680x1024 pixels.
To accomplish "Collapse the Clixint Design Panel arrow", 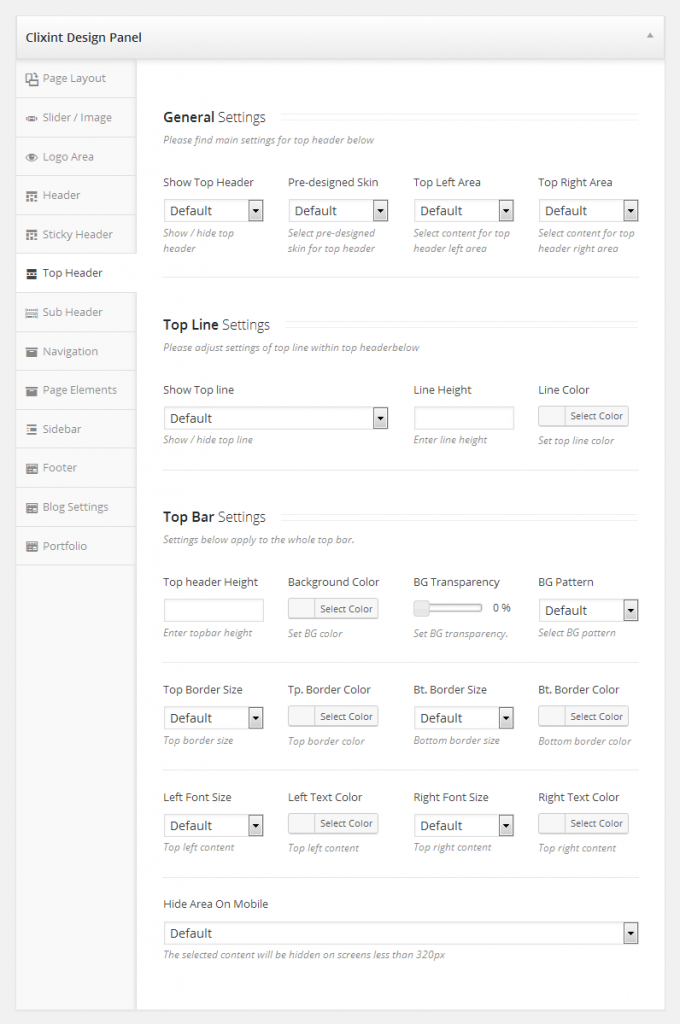I will [649, 36].
